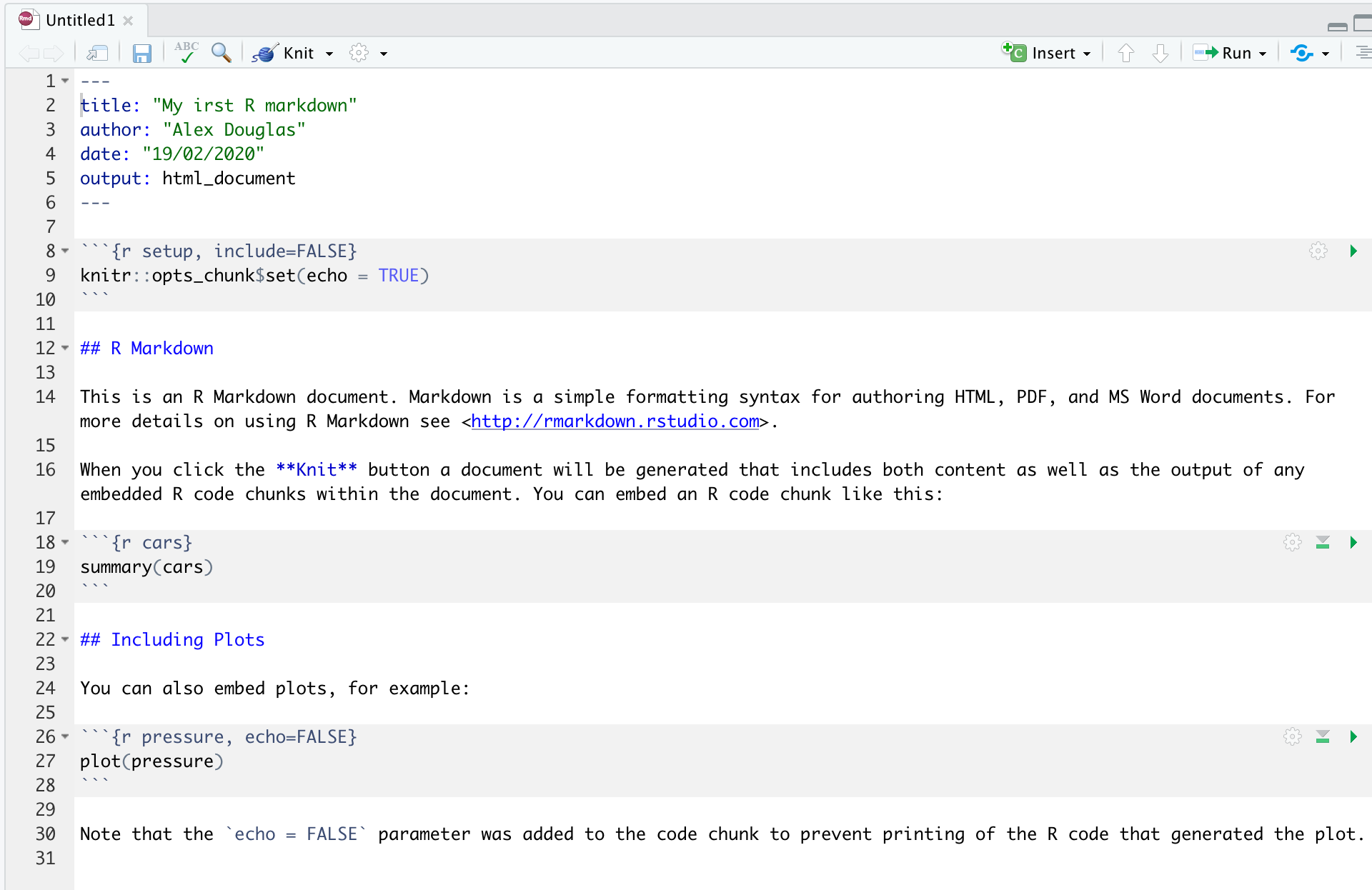The image size is (1372, 890).
Task: Collapse YAML header fold arrow at line 1
Action: [x=65, y=81]
